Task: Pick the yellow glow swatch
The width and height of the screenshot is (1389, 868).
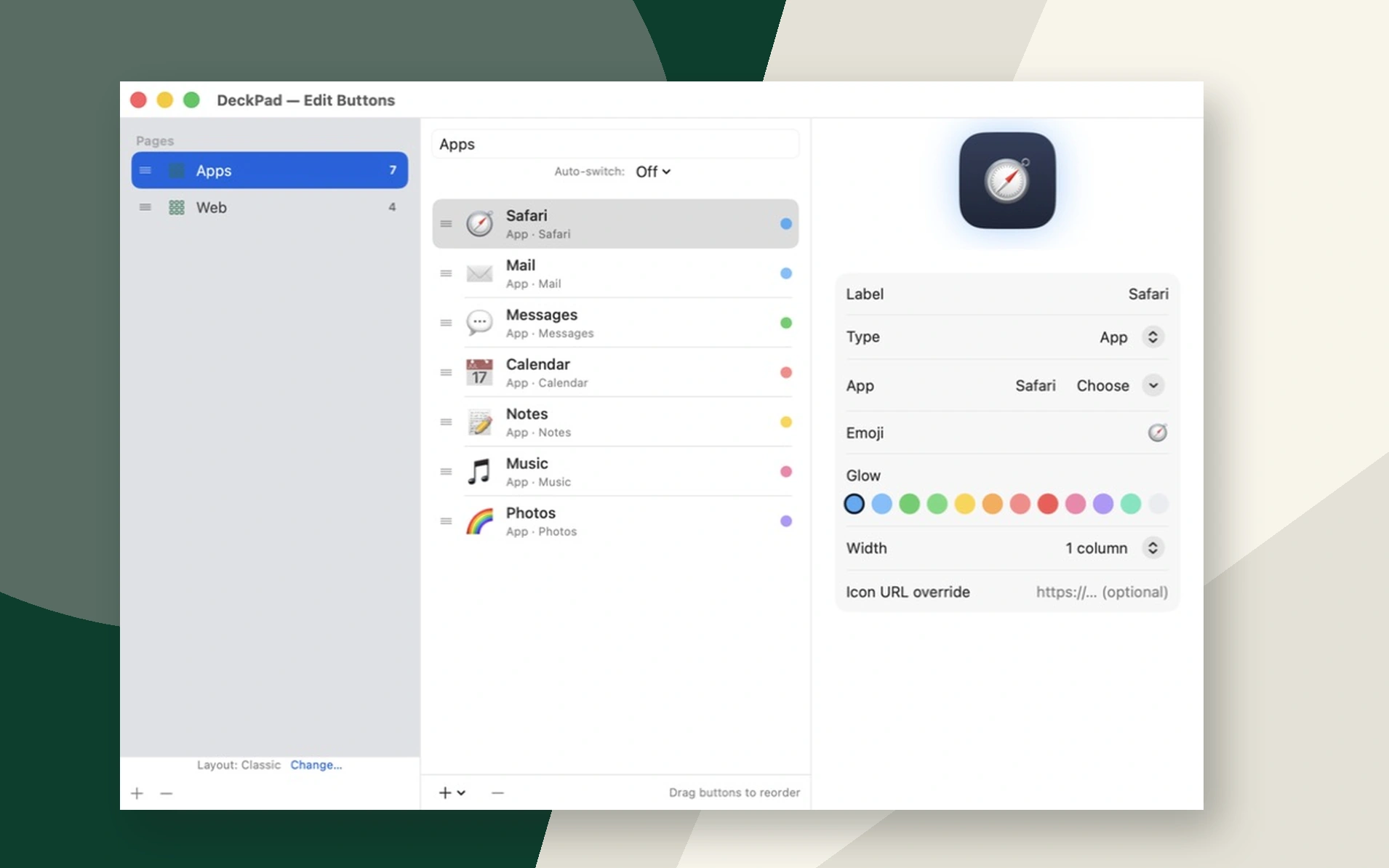Action: [x=964, y=504]
